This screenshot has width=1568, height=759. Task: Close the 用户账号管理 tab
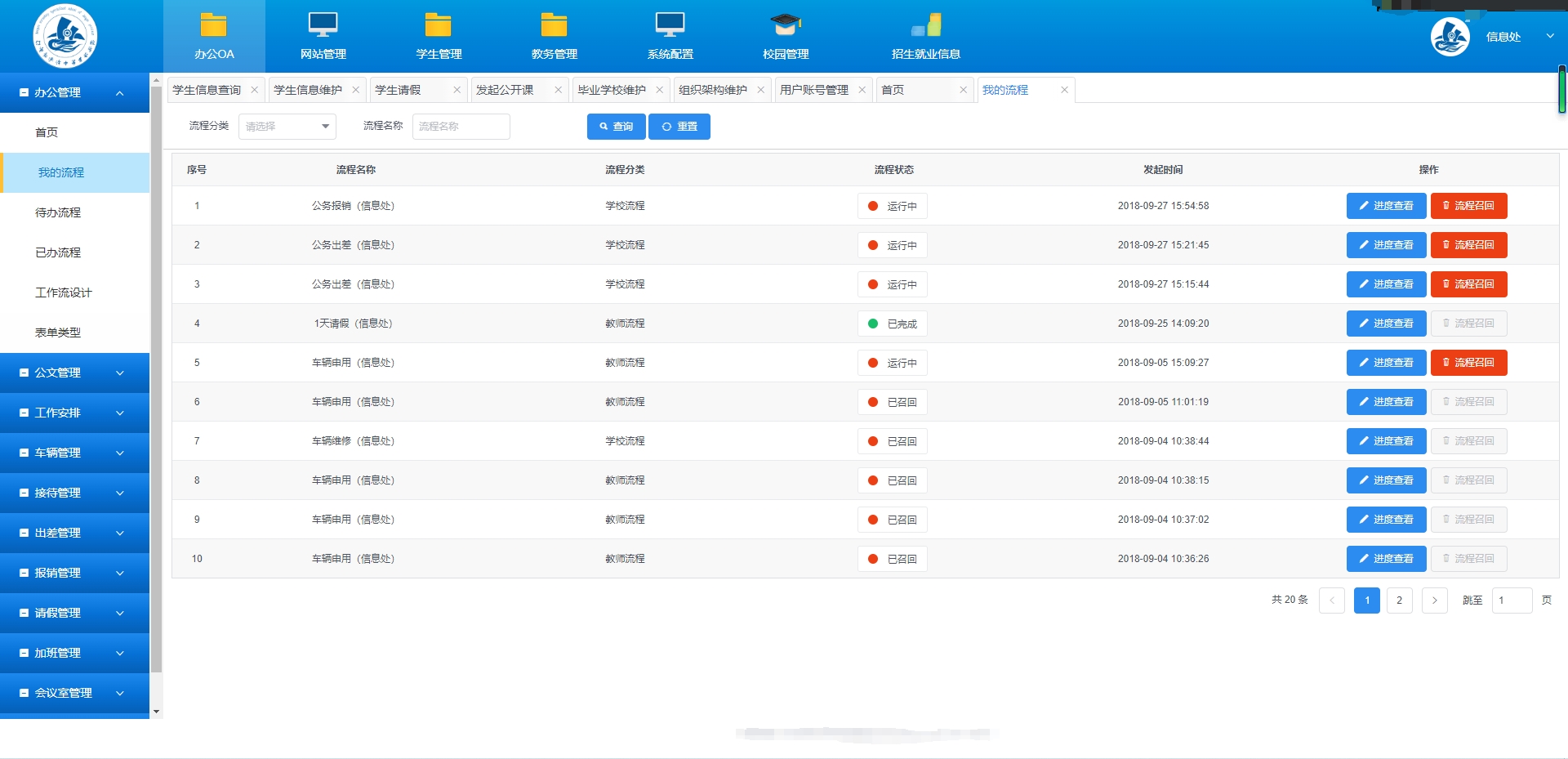(x=862, y=90)
